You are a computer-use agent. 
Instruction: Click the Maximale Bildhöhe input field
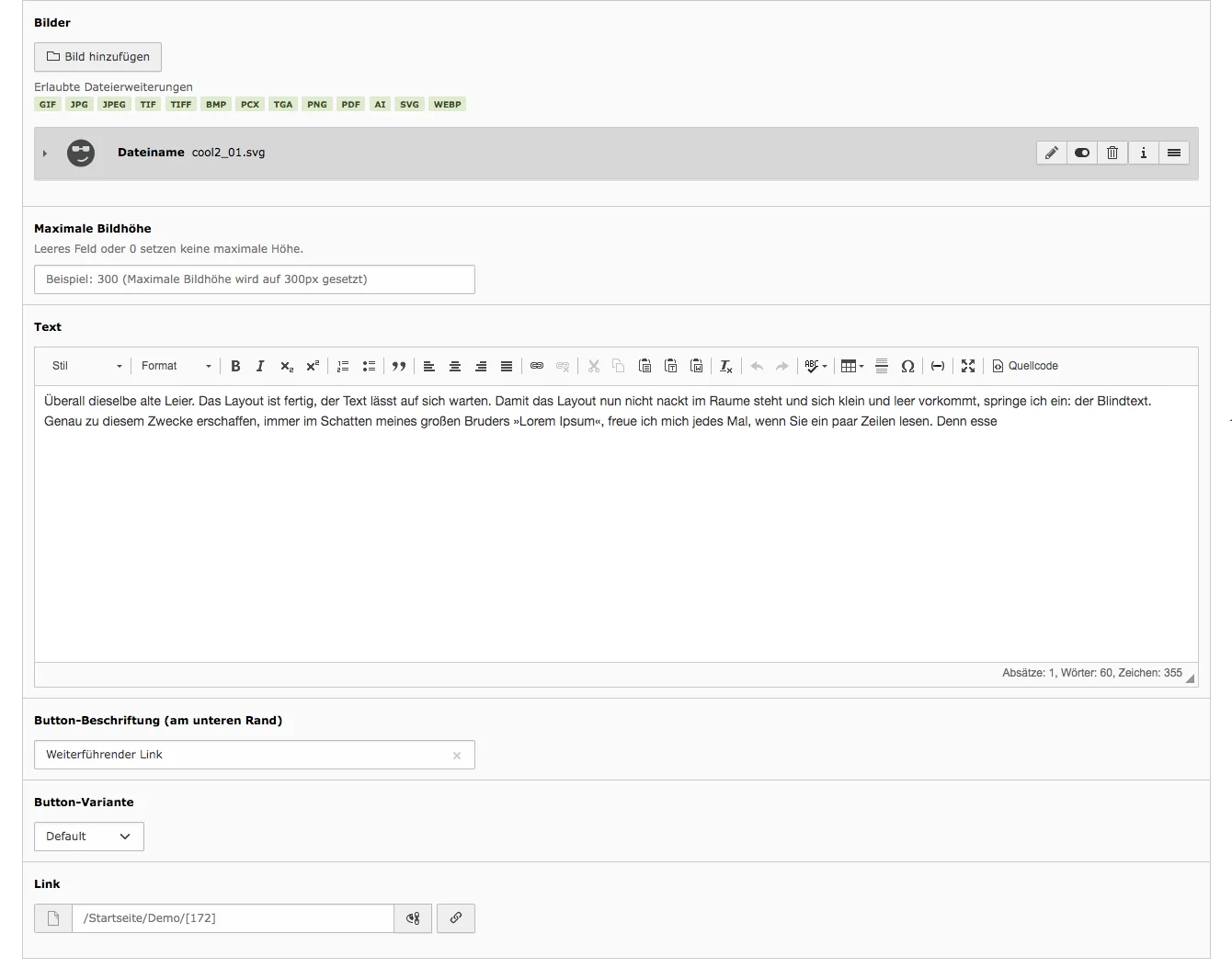click(x=255, y=279)
